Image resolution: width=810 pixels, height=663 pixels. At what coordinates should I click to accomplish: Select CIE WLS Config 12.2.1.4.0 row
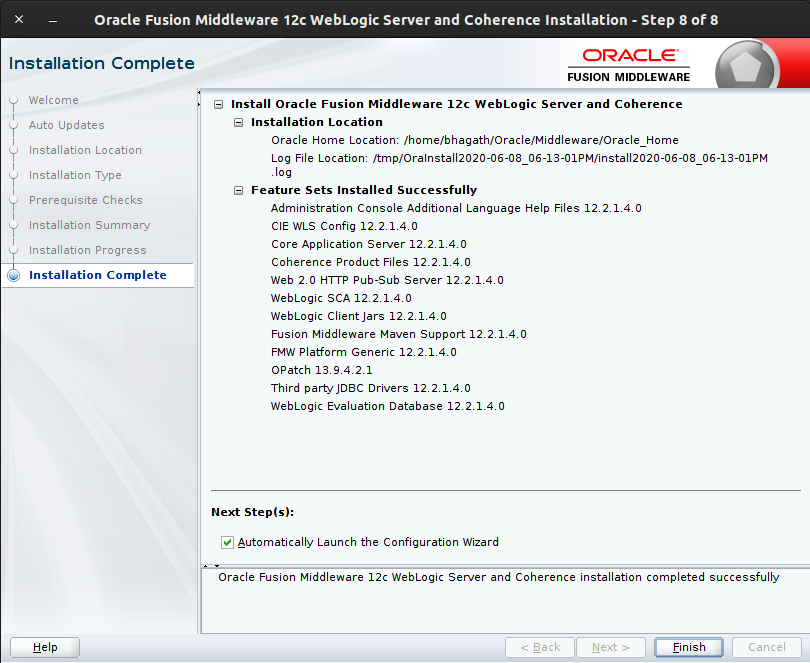[x=345, y=226]
